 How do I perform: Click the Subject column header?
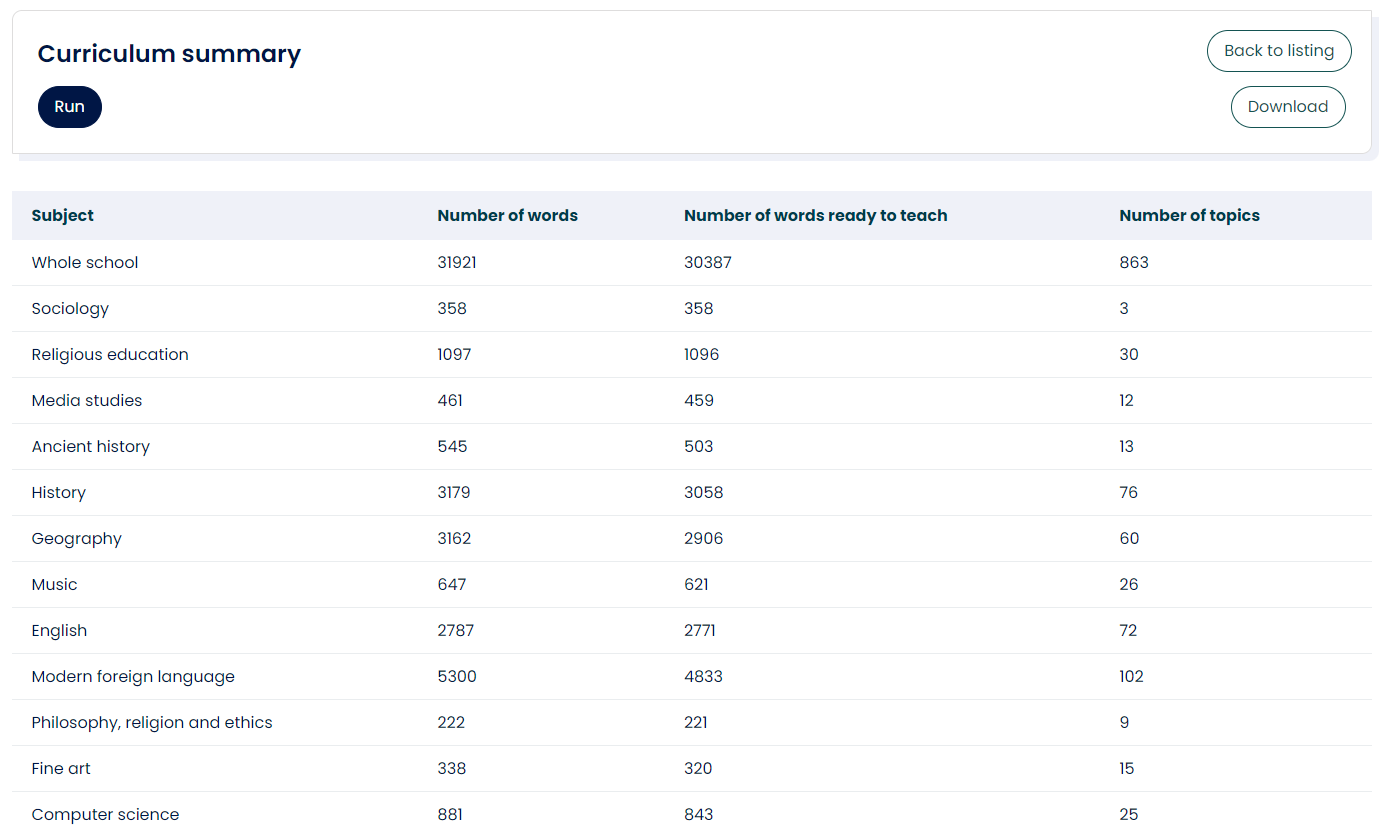click(63, 215)
